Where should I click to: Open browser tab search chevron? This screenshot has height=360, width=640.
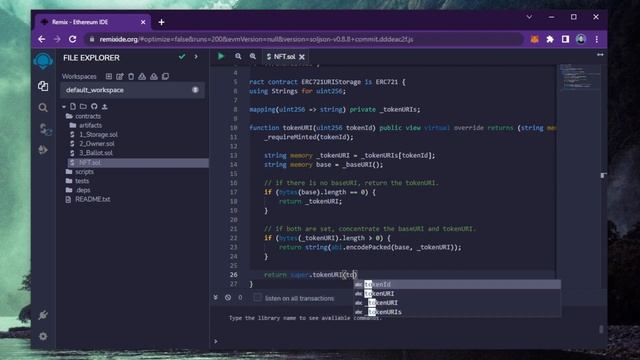(x=529, y=17)
